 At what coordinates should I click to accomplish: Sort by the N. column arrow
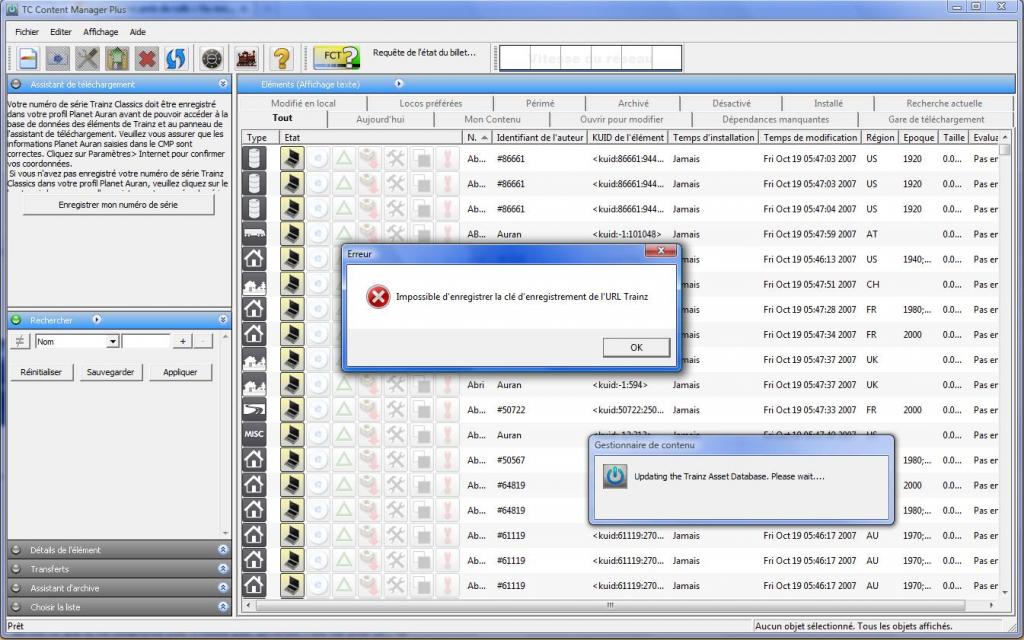(484, 138)
